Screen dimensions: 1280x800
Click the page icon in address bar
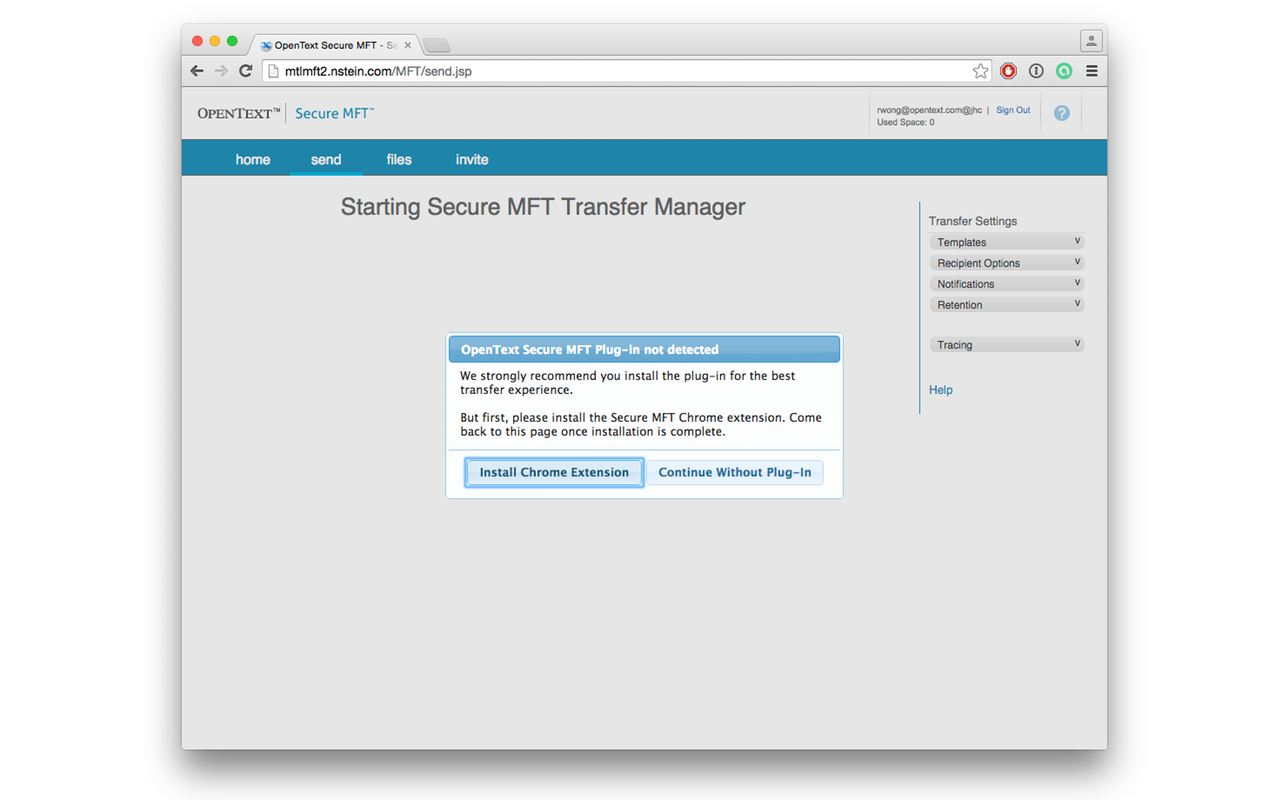[273, 71]
